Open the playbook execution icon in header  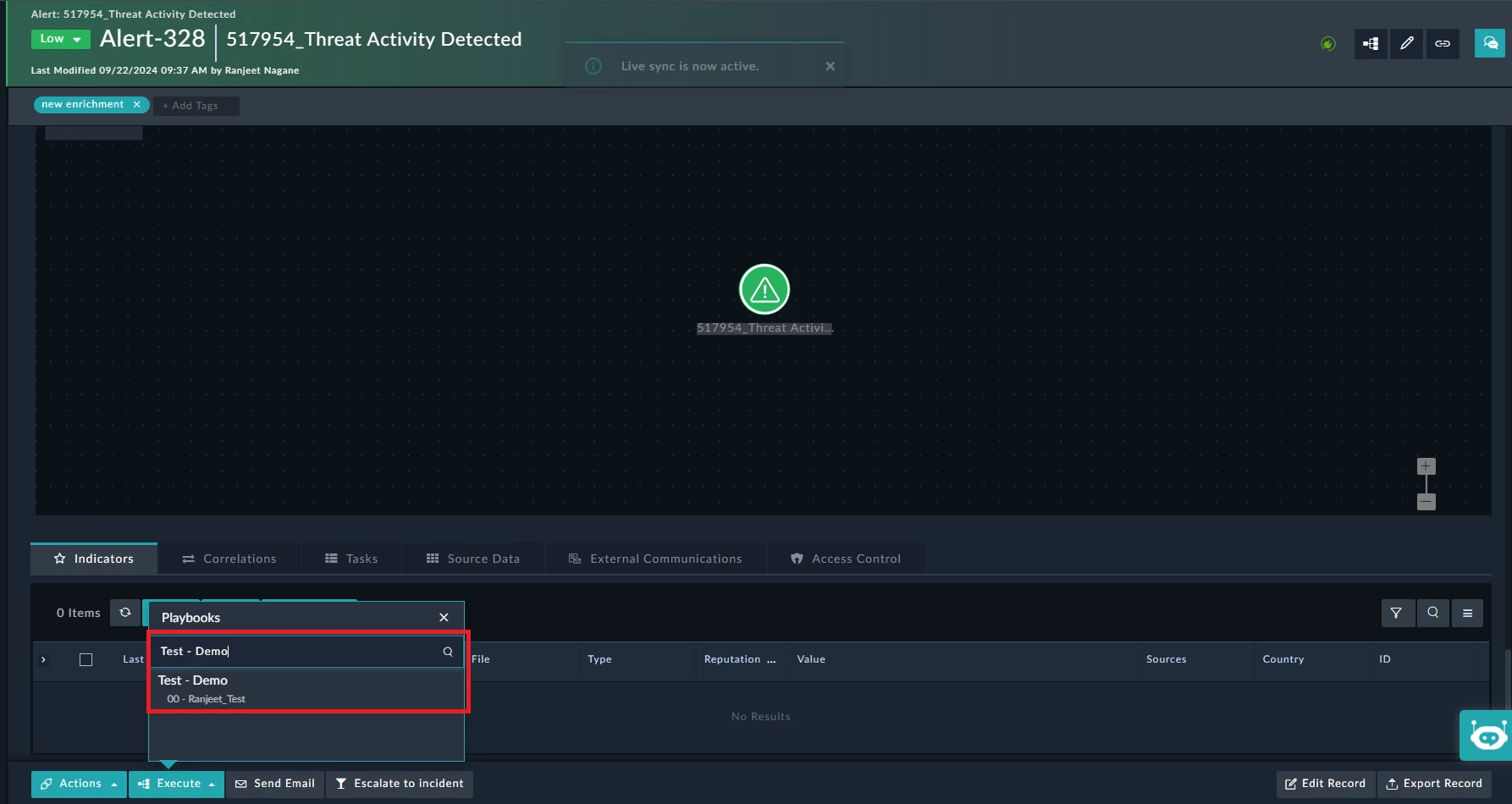1371,43
